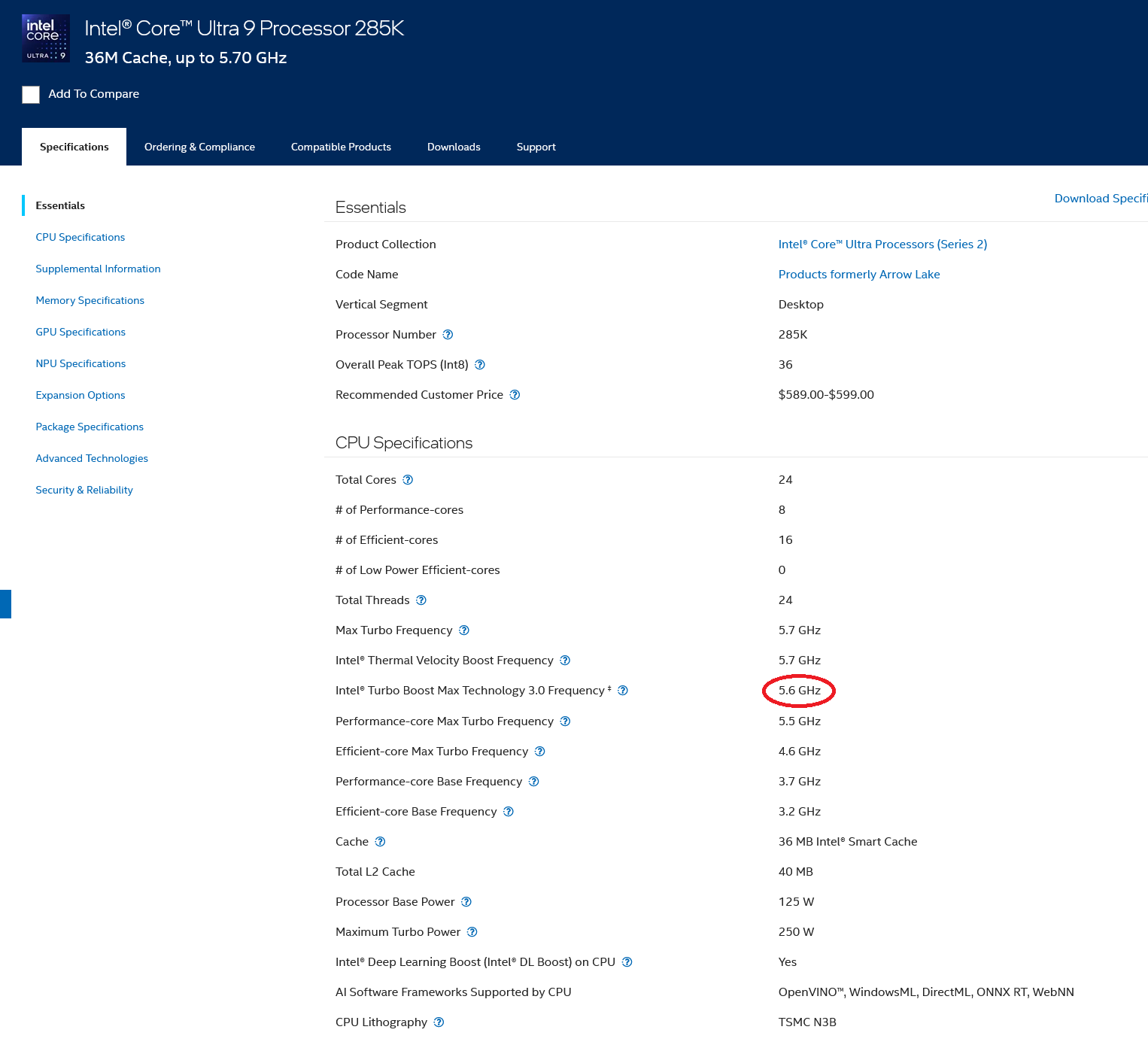Click help icon beside Recommended Customer Price

click(515, 395)
